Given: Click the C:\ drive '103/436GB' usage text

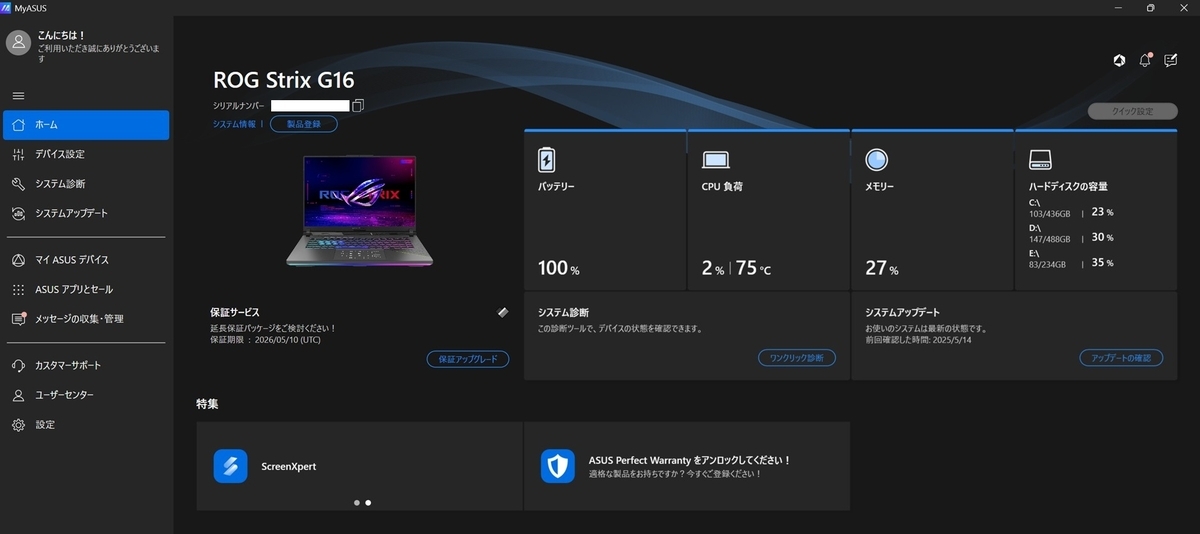Looking at the screenshot, I should [1049, 213].
